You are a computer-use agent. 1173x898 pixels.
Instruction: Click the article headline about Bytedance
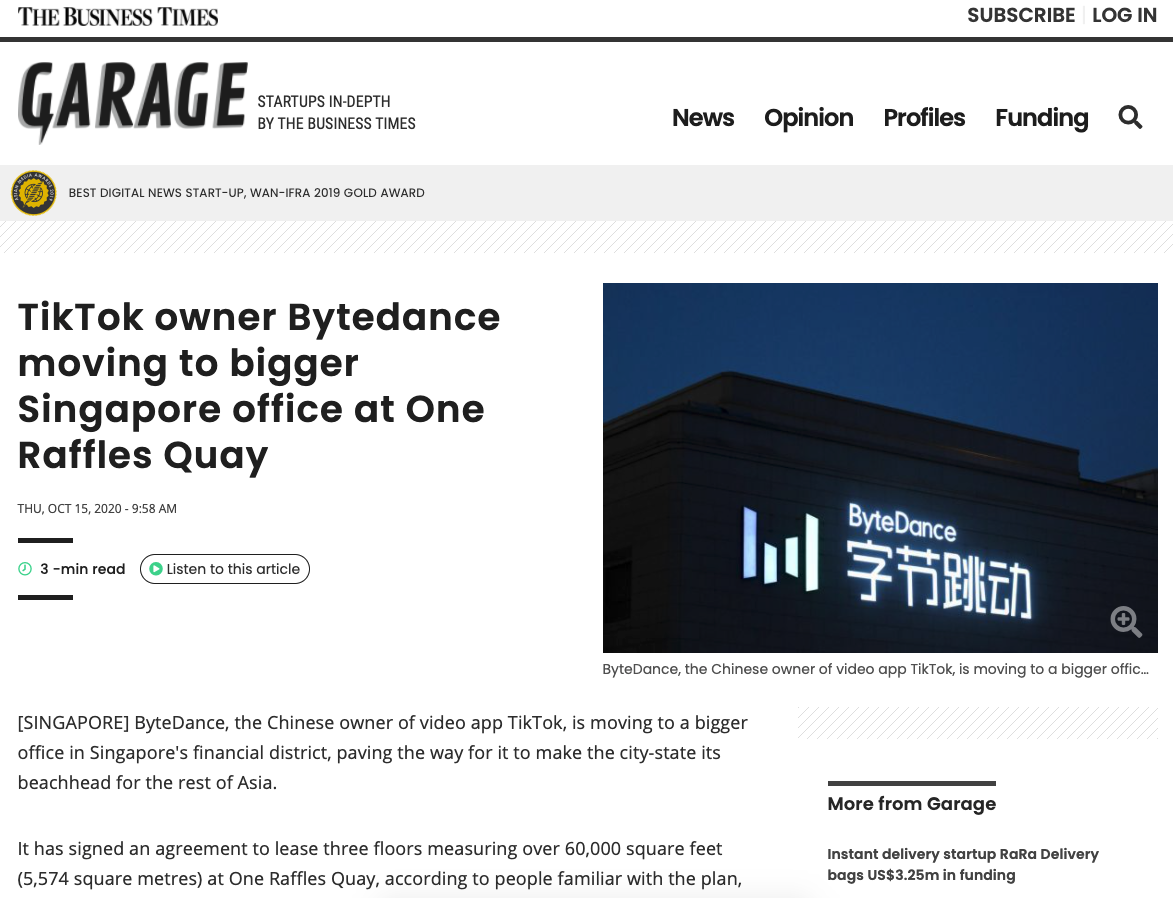click(259, 386)
